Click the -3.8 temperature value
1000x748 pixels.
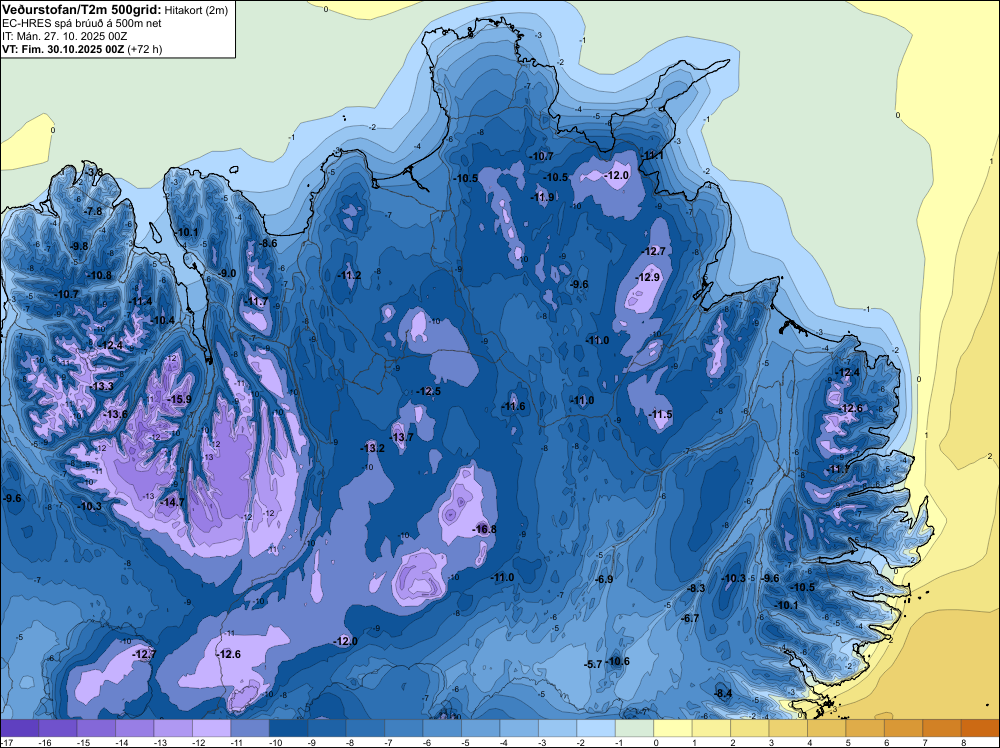tap(95, 173)
